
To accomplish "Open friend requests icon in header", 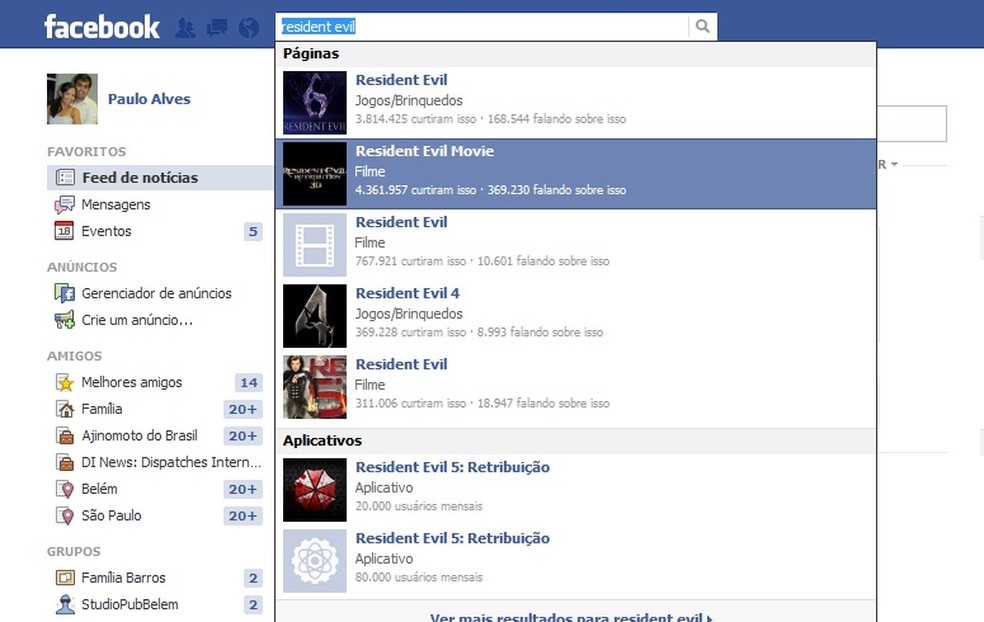I will click(185, 28).
